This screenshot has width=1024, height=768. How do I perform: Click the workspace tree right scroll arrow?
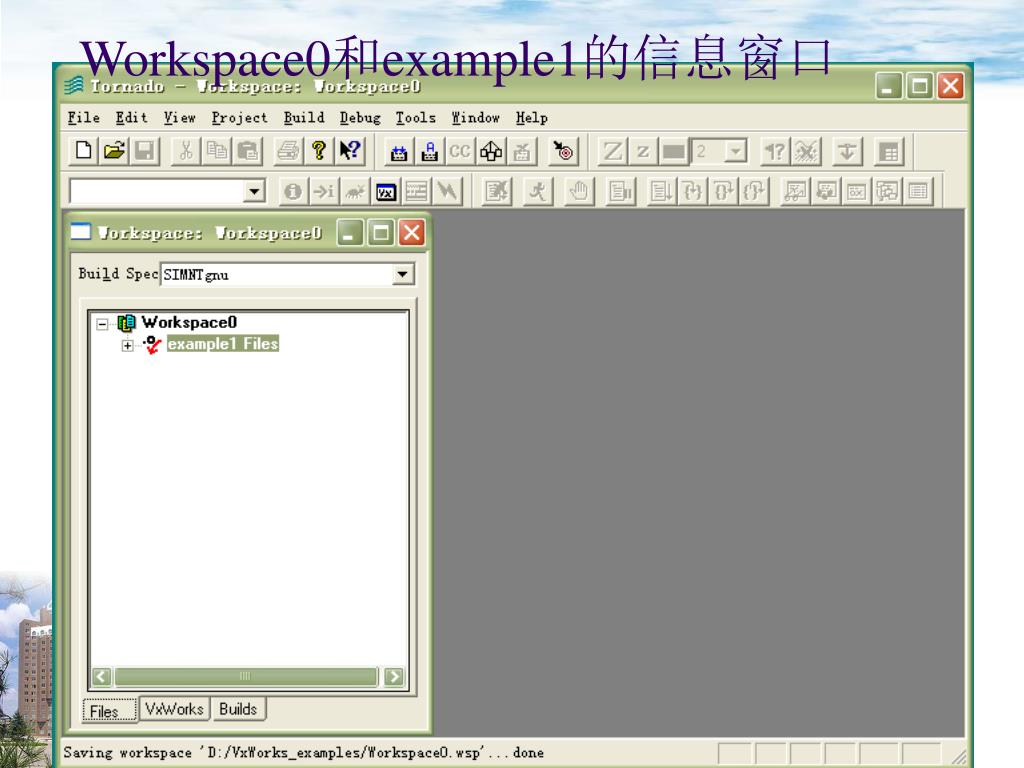coord(394,677)
